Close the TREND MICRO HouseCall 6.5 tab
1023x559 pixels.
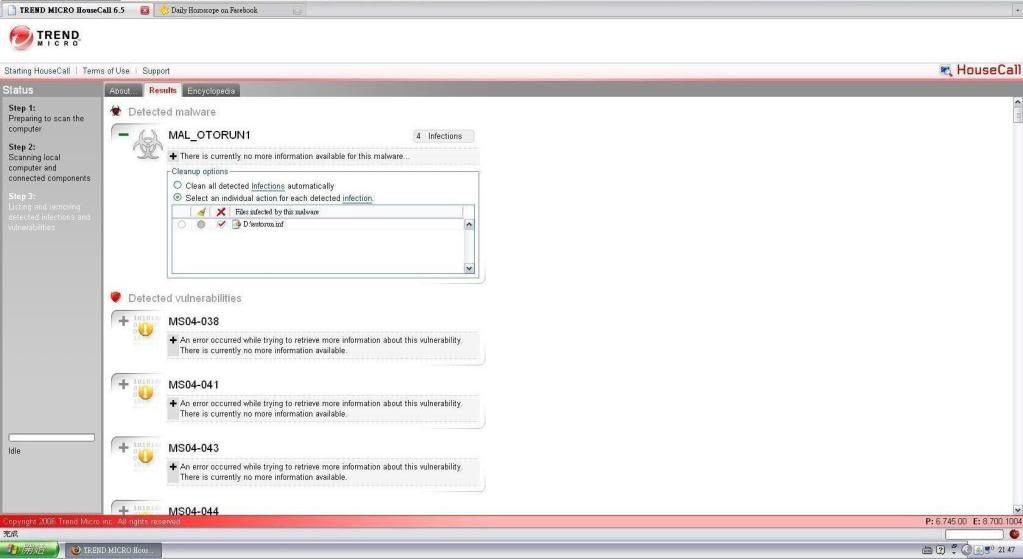(x=145, y=10)
